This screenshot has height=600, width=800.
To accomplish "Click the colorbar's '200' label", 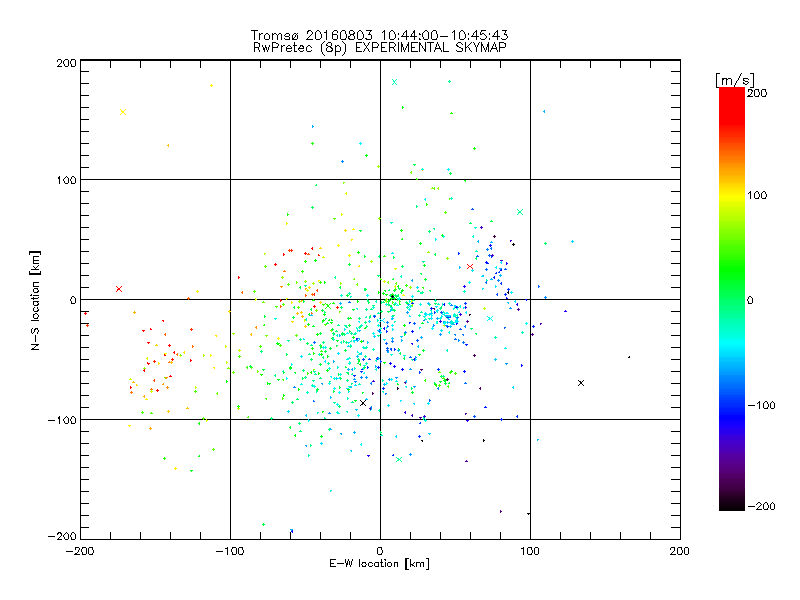I will click(757, 93).
